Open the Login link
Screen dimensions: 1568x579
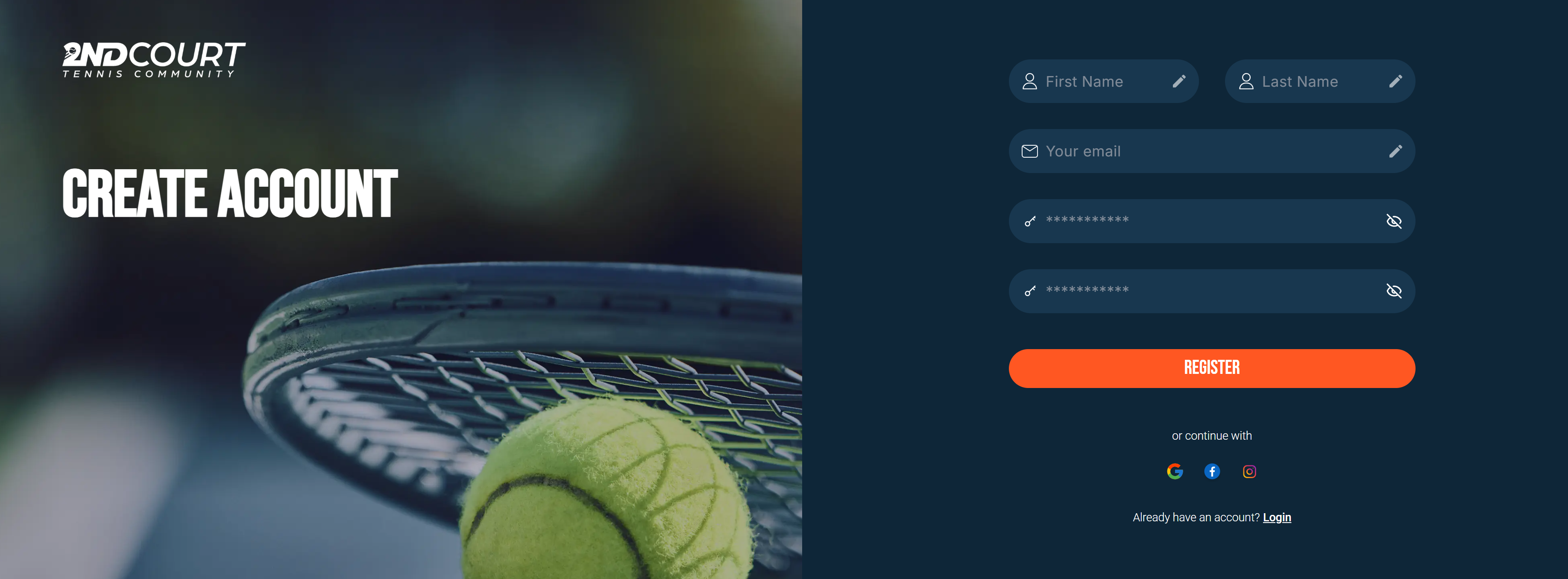[1276, 517]
